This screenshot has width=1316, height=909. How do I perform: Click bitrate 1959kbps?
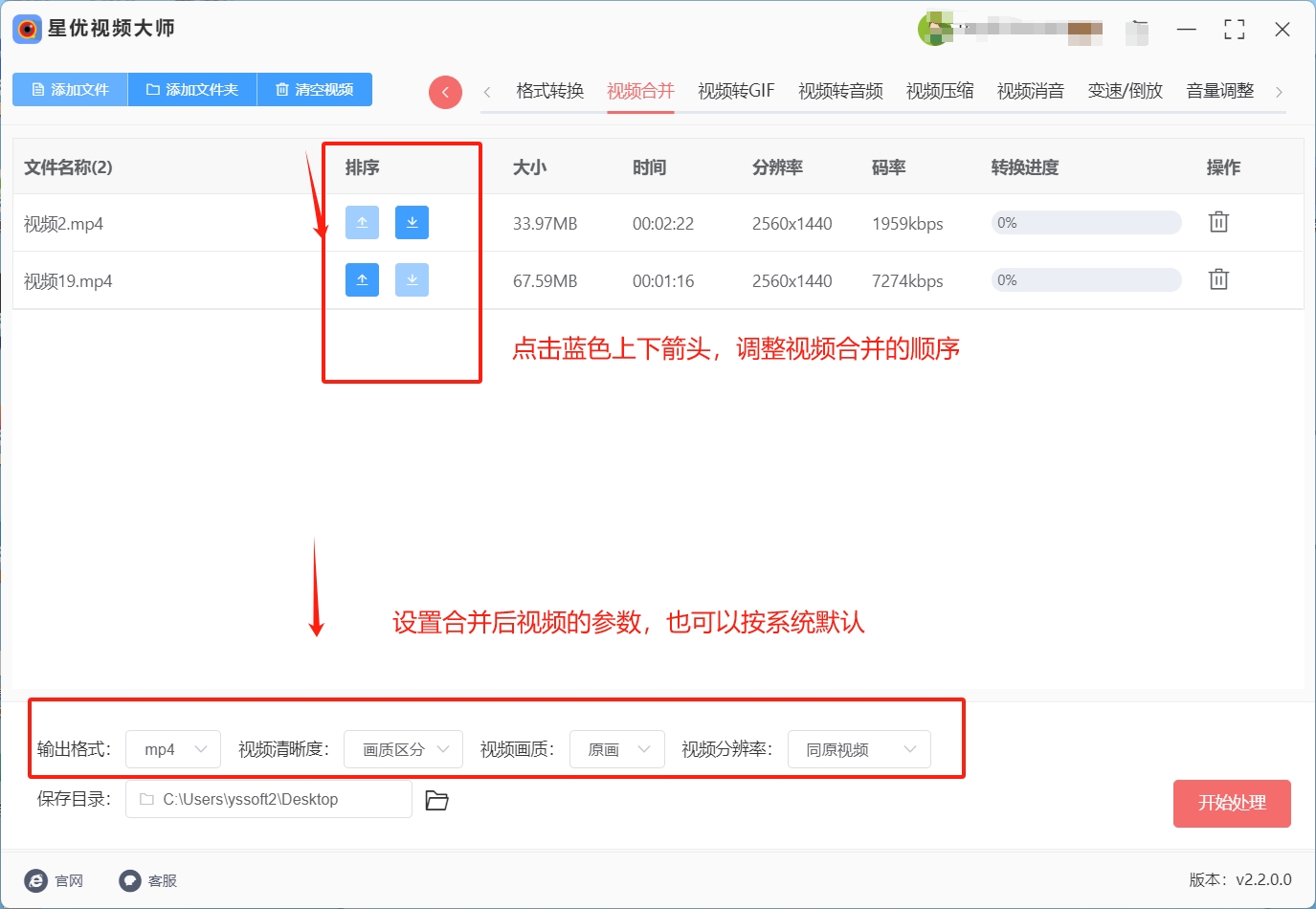point(907,224)
